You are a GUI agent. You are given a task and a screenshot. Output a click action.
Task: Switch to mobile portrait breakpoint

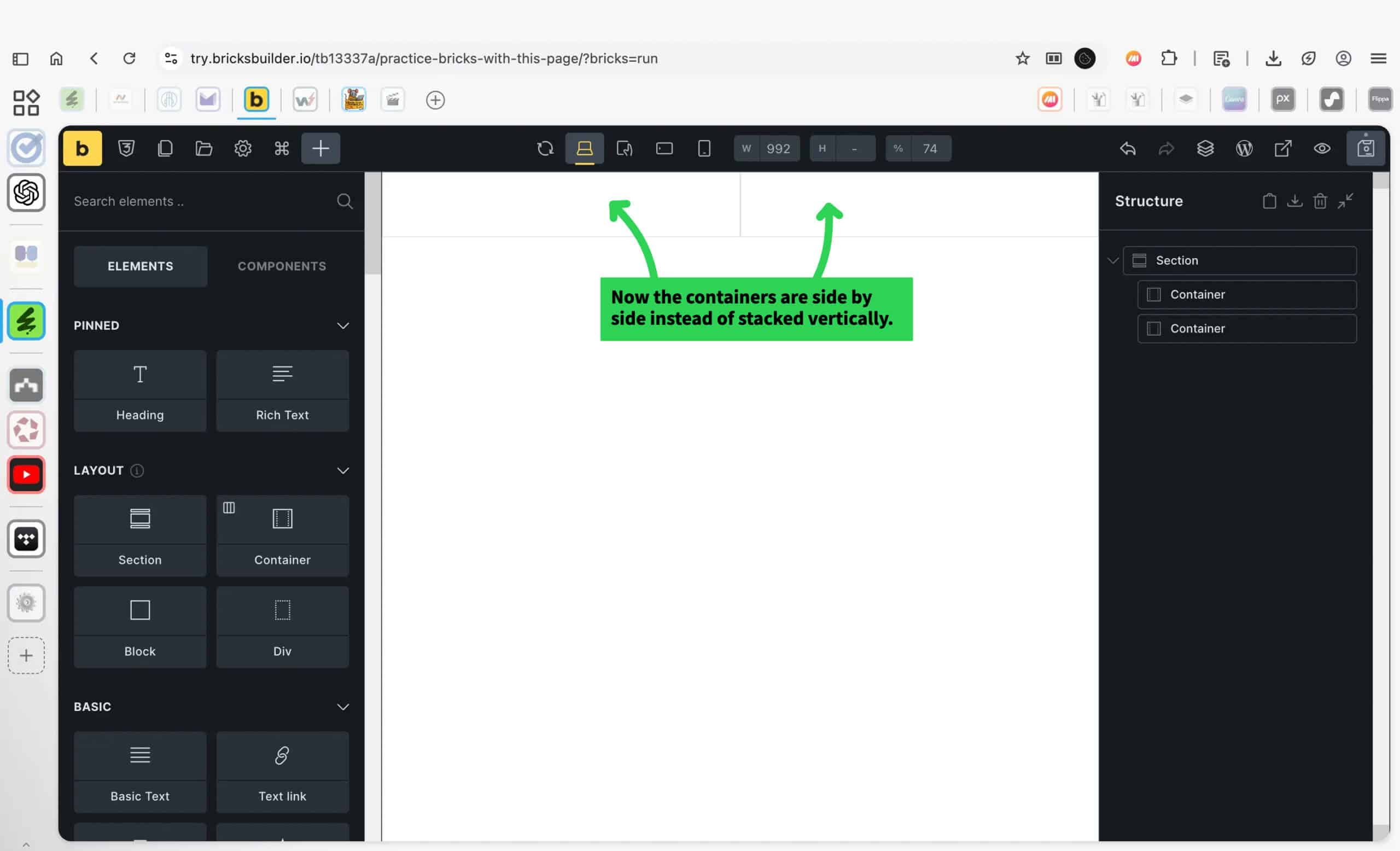(x=704, y=148)
